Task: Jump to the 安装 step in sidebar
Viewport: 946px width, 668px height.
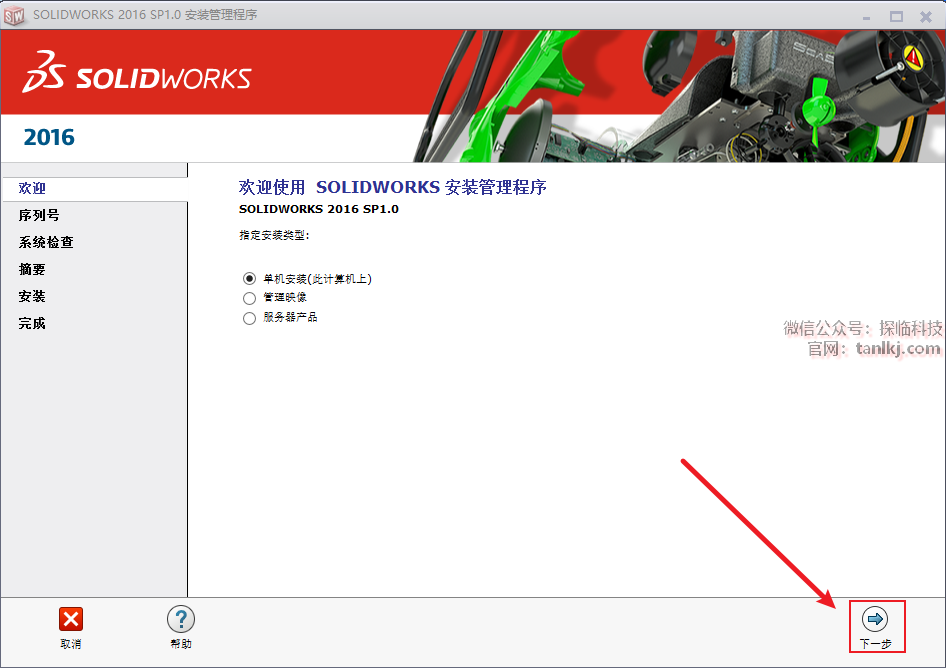Action: [x=32, y=296]
